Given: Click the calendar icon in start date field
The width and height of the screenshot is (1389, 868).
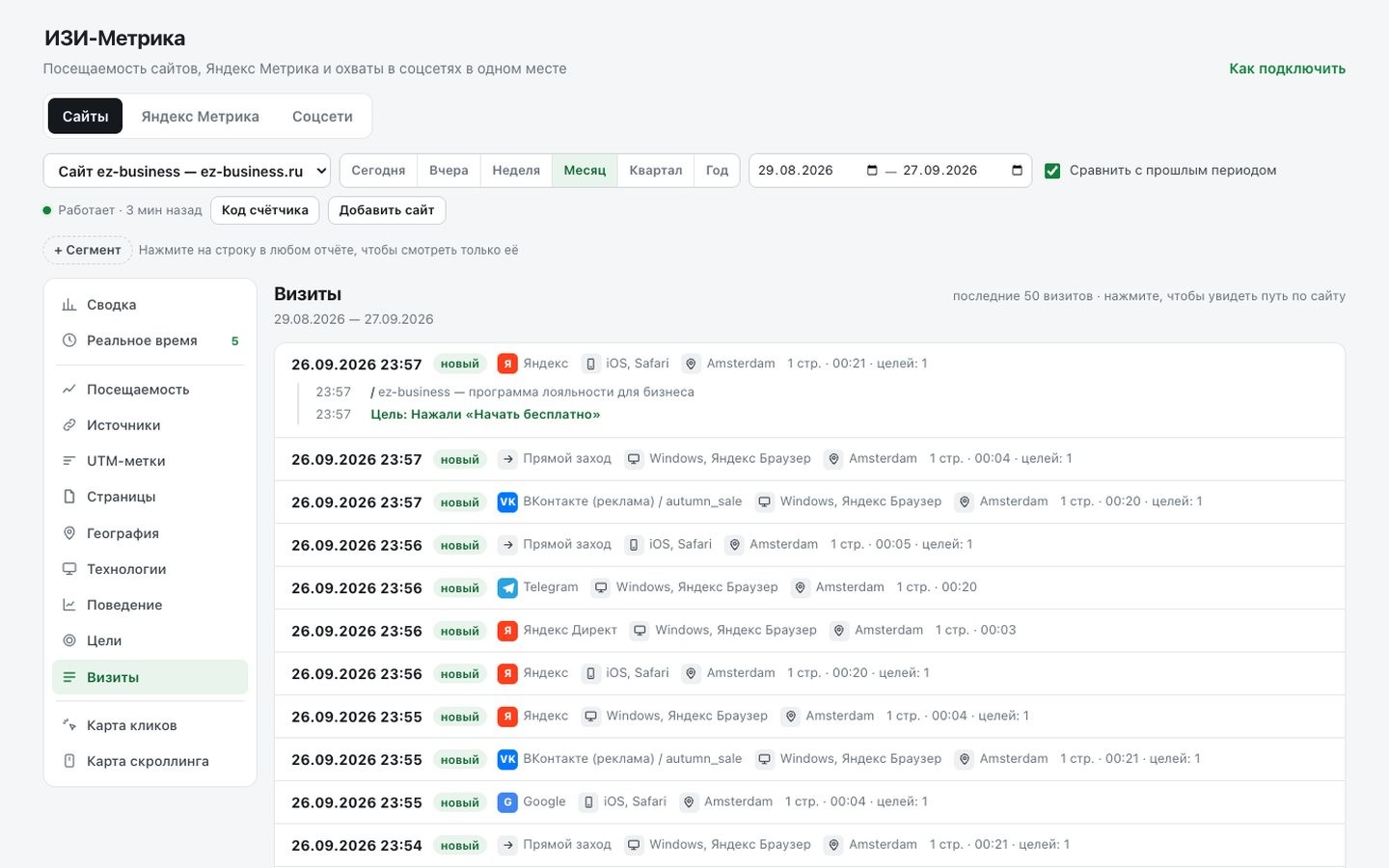Looking at the screenshot, I should click(x=872, y=171).
